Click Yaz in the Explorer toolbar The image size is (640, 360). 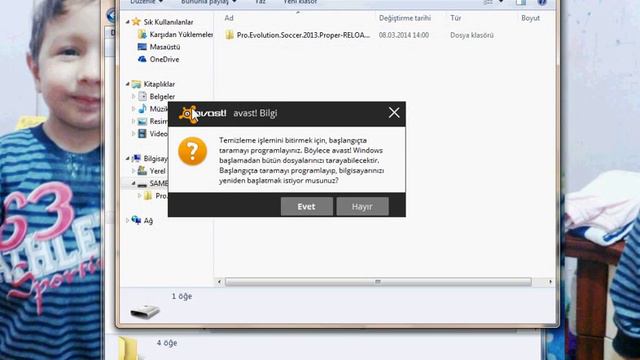260,2
